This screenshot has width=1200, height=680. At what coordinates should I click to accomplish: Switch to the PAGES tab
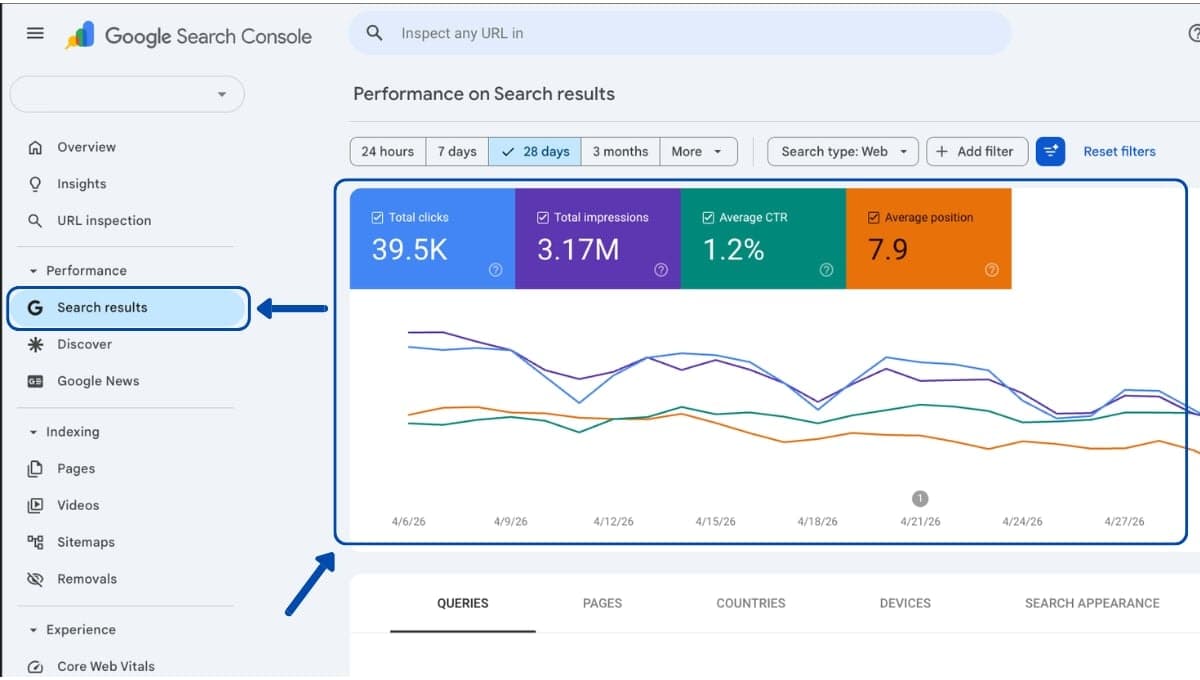(x=602, y=603)
